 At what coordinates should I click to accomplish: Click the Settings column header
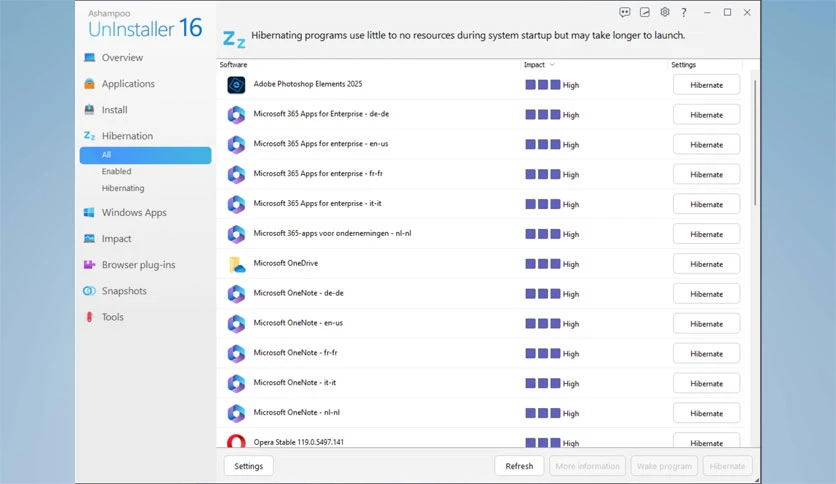tap(684, 64)
